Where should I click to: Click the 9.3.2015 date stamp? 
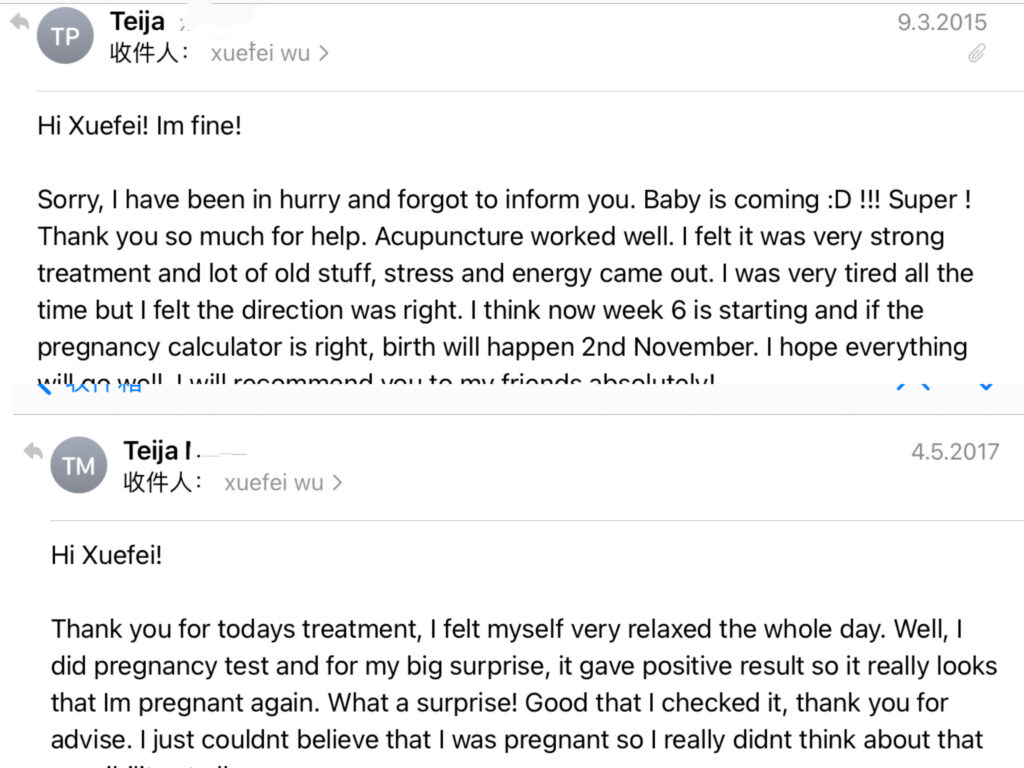[941, 22]
